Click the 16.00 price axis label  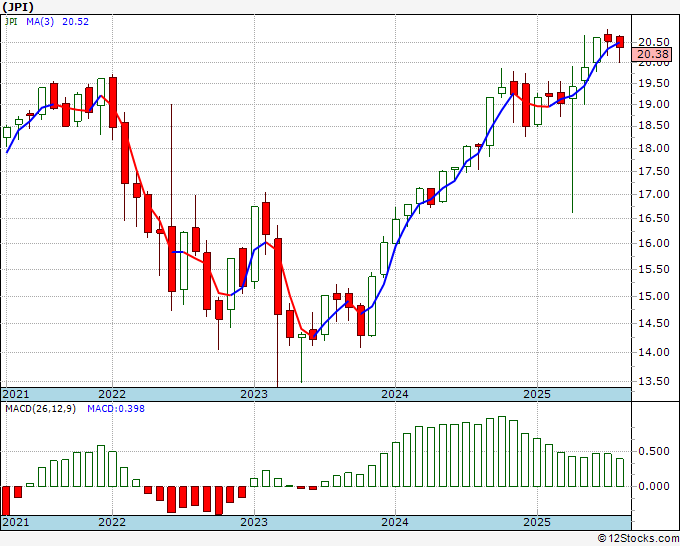pos(654,243)
